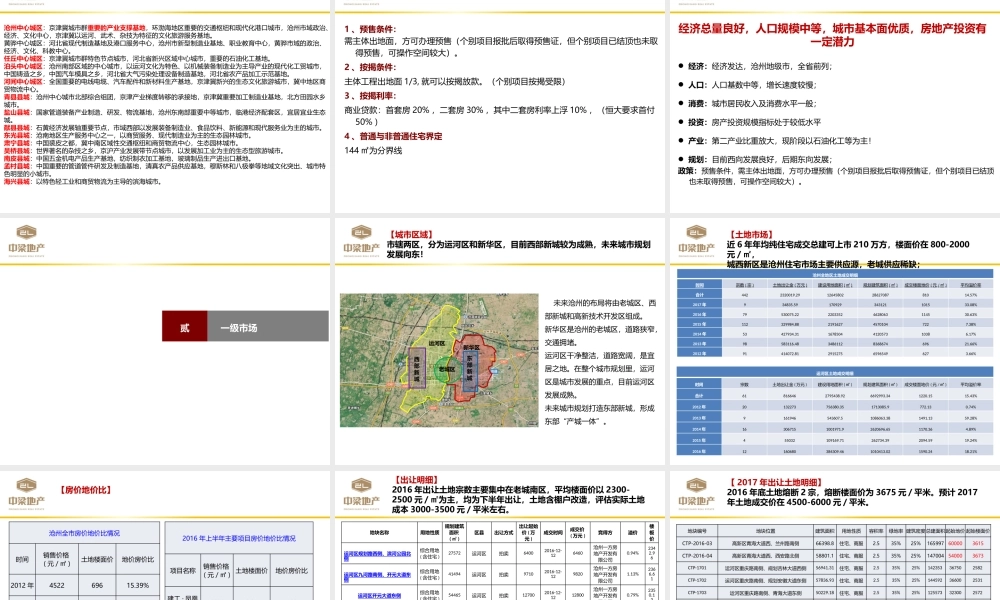Image resolution: width=1000 pixels, height=600 pixels.
Task: Open the slide listing 沧州中心城区 county descriptions
Action: click(165, 106)
